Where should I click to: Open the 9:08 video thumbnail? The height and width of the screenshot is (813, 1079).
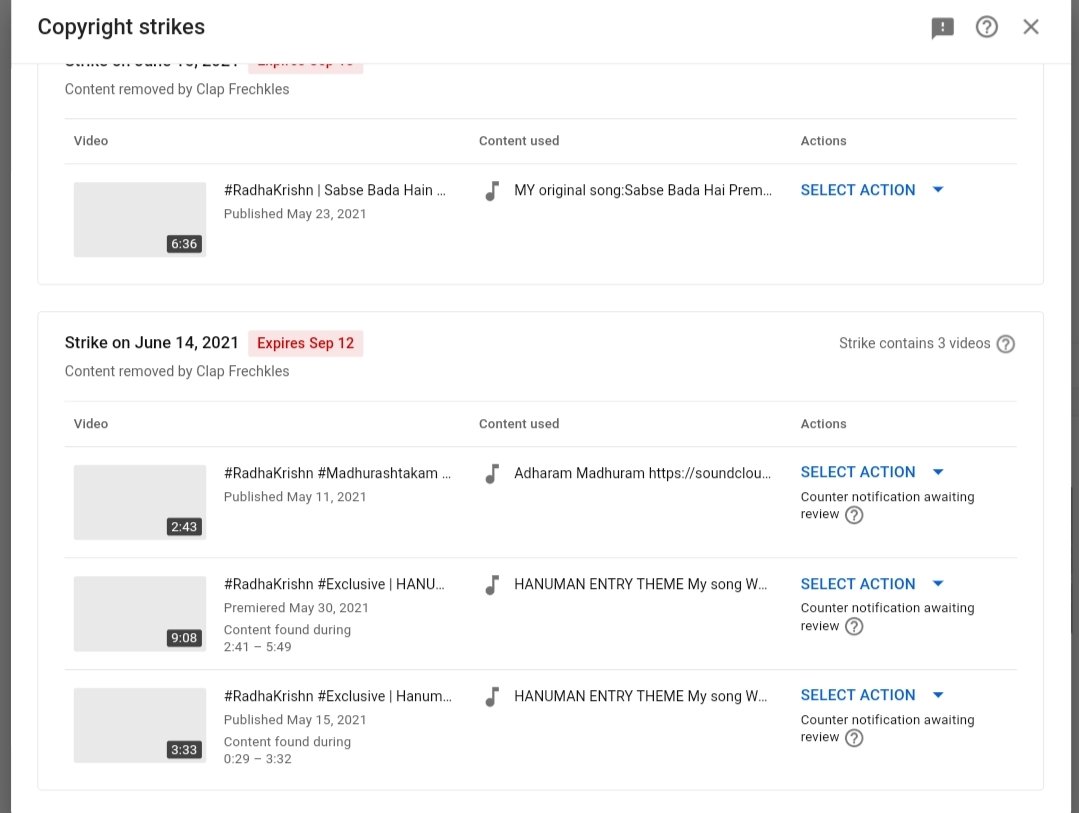point(140,614)
